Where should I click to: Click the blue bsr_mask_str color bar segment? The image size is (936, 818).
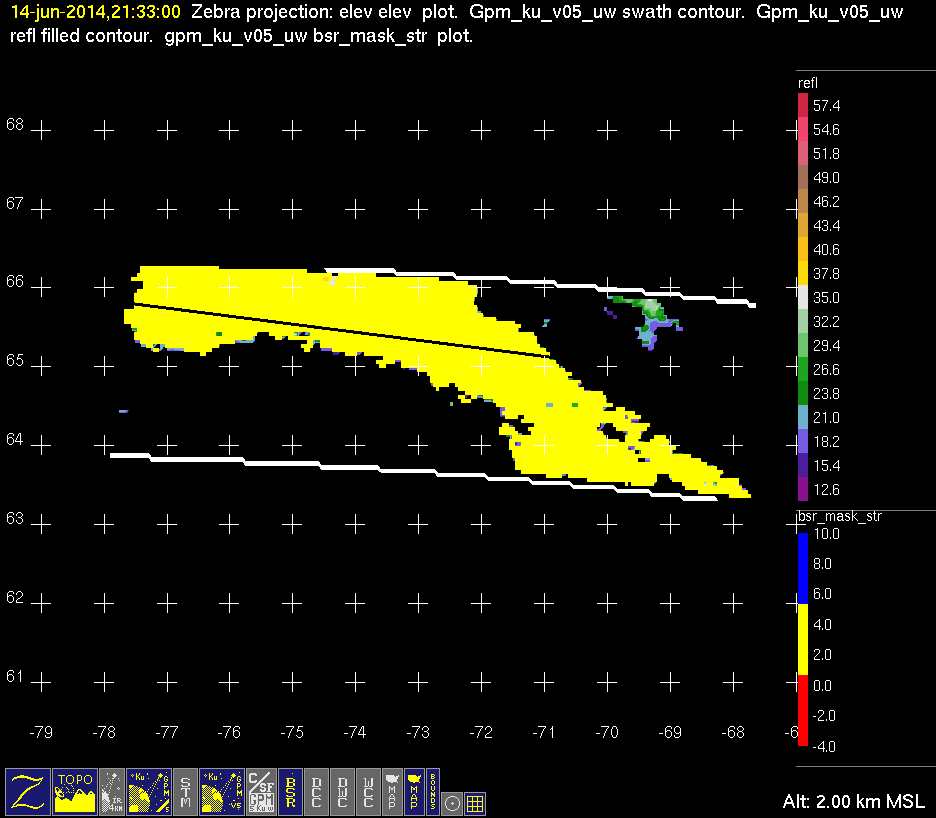[x=802, y=569]
